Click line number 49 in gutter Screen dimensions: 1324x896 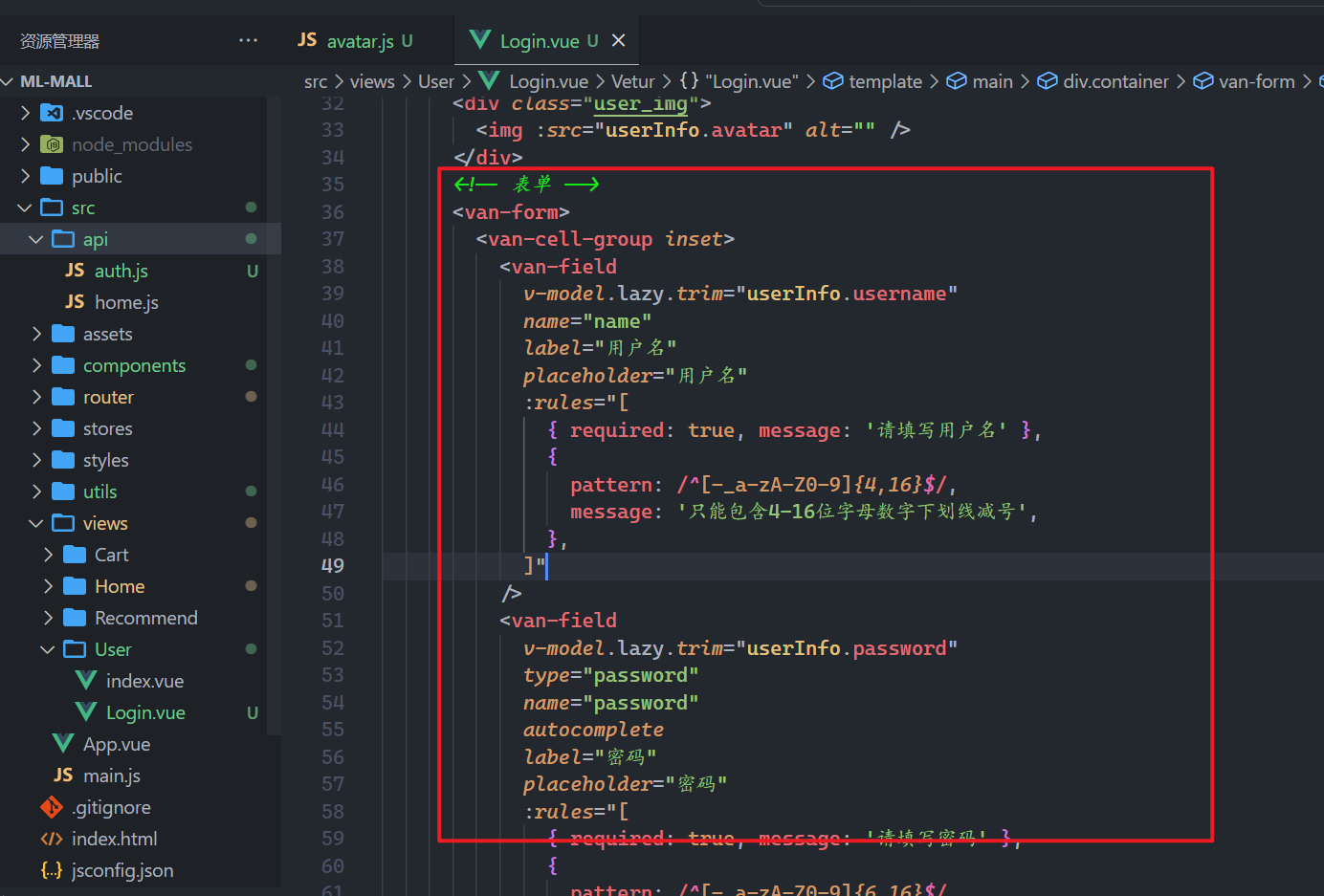click(332, 566)
